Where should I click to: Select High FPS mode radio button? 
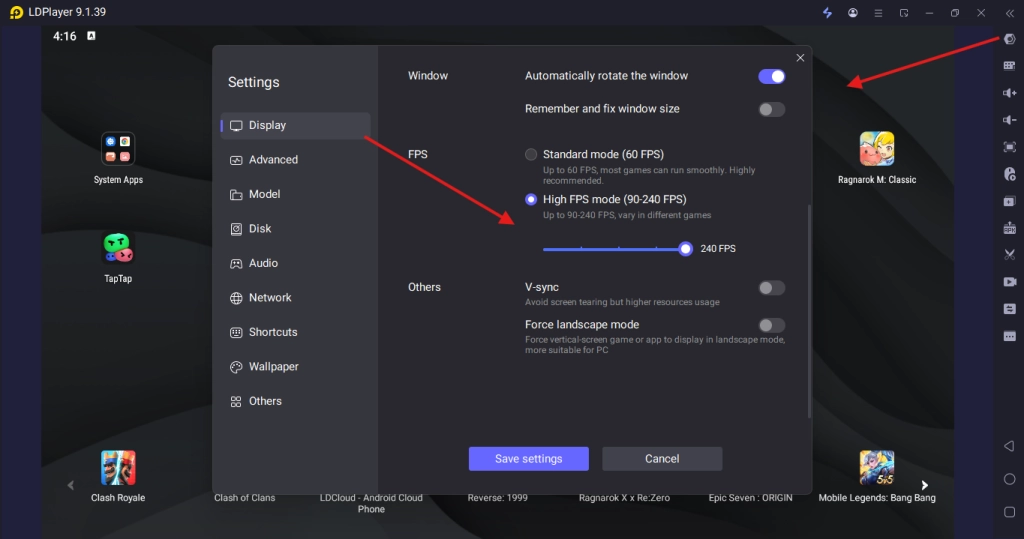(x=531, y=199)
